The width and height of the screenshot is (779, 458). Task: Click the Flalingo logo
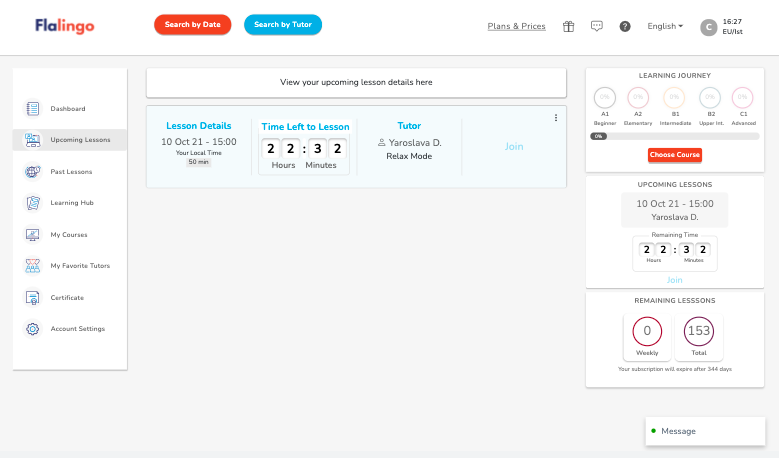(65, 25)
